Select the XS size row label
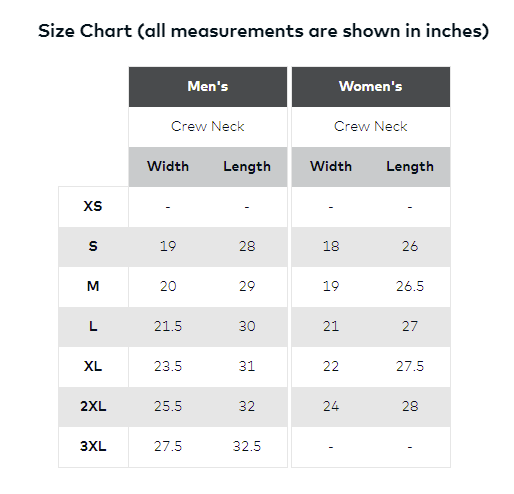 coord(93,206)
